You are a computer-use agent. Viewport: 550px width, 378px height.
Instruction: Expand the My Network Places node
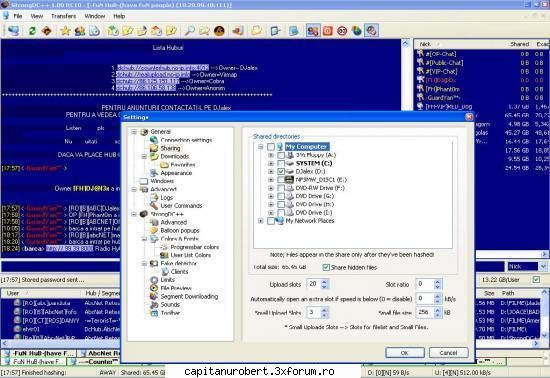[x=261, y=221]
